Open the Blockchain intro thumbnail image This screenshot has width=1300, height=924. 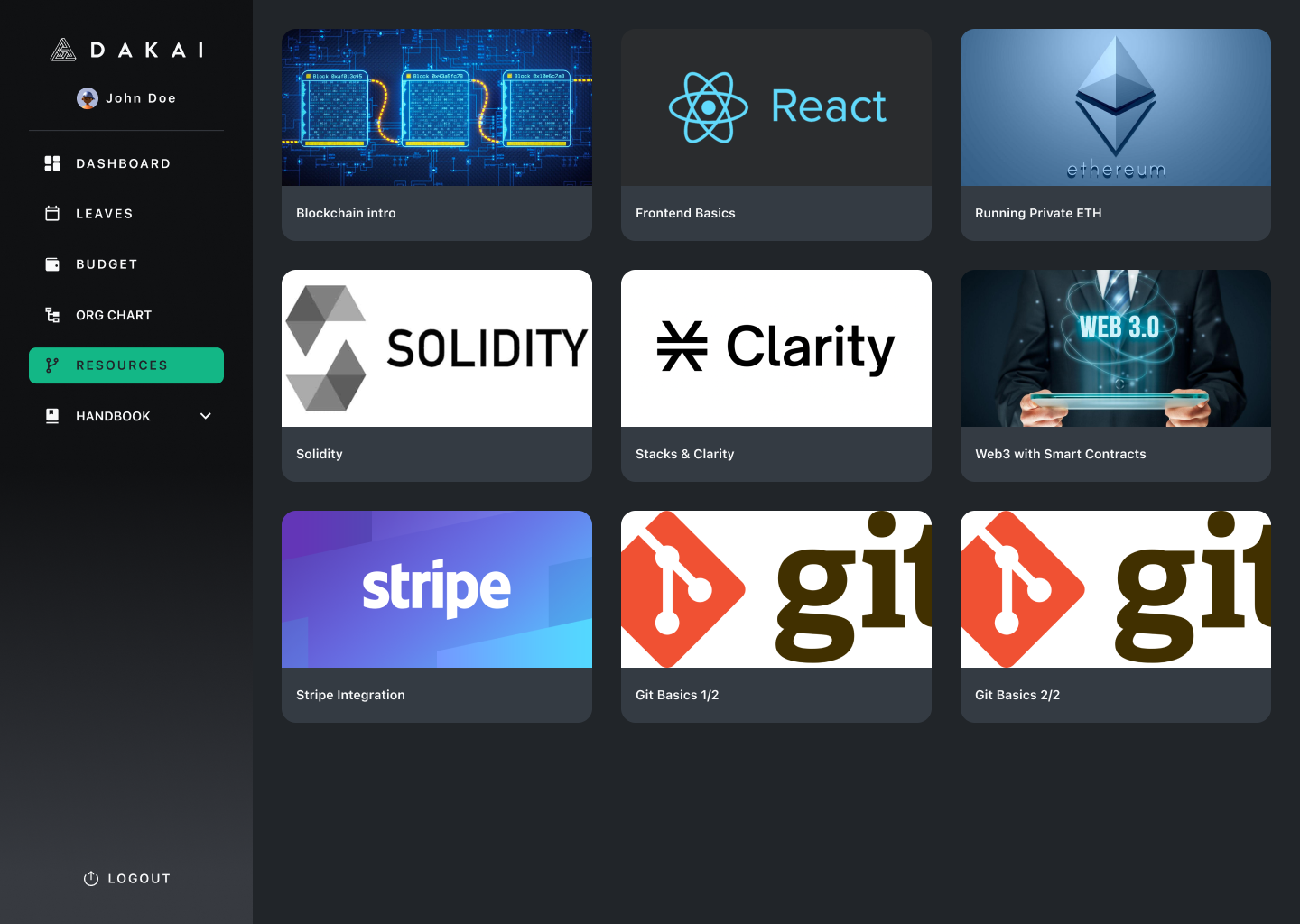tap(437, 107)
